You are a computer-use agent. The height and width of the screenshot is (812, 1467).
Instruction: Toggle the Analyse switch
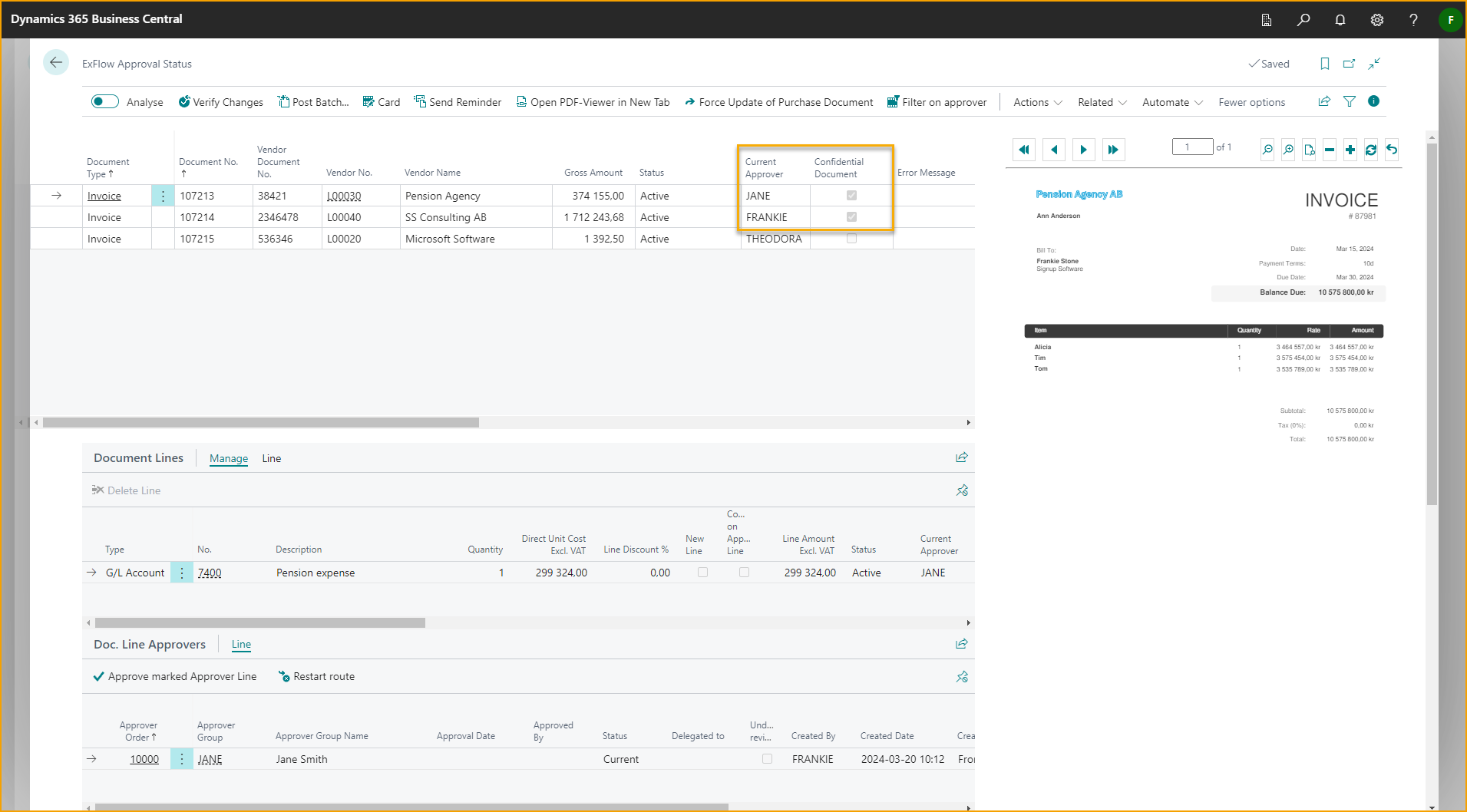(x=105, y=102)
